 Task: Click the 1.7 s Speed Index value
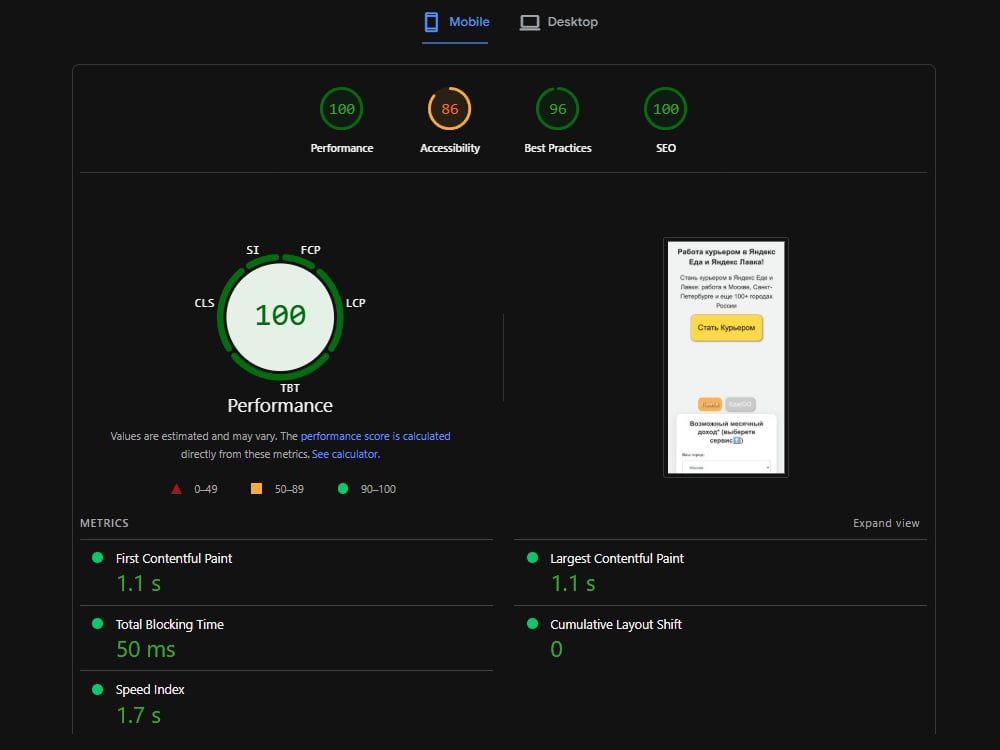(138, 715)
